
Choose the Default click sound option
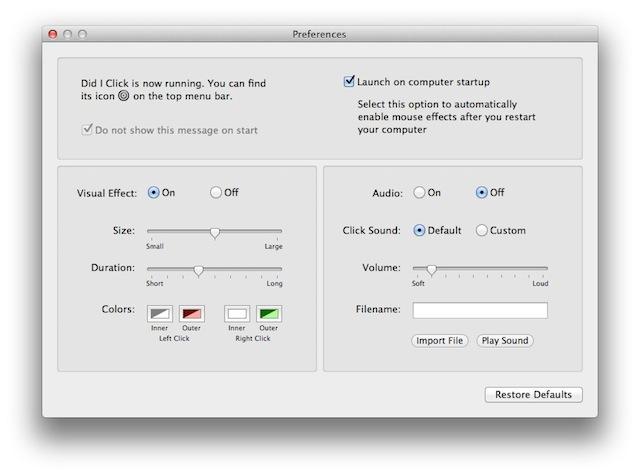point(420,231)
